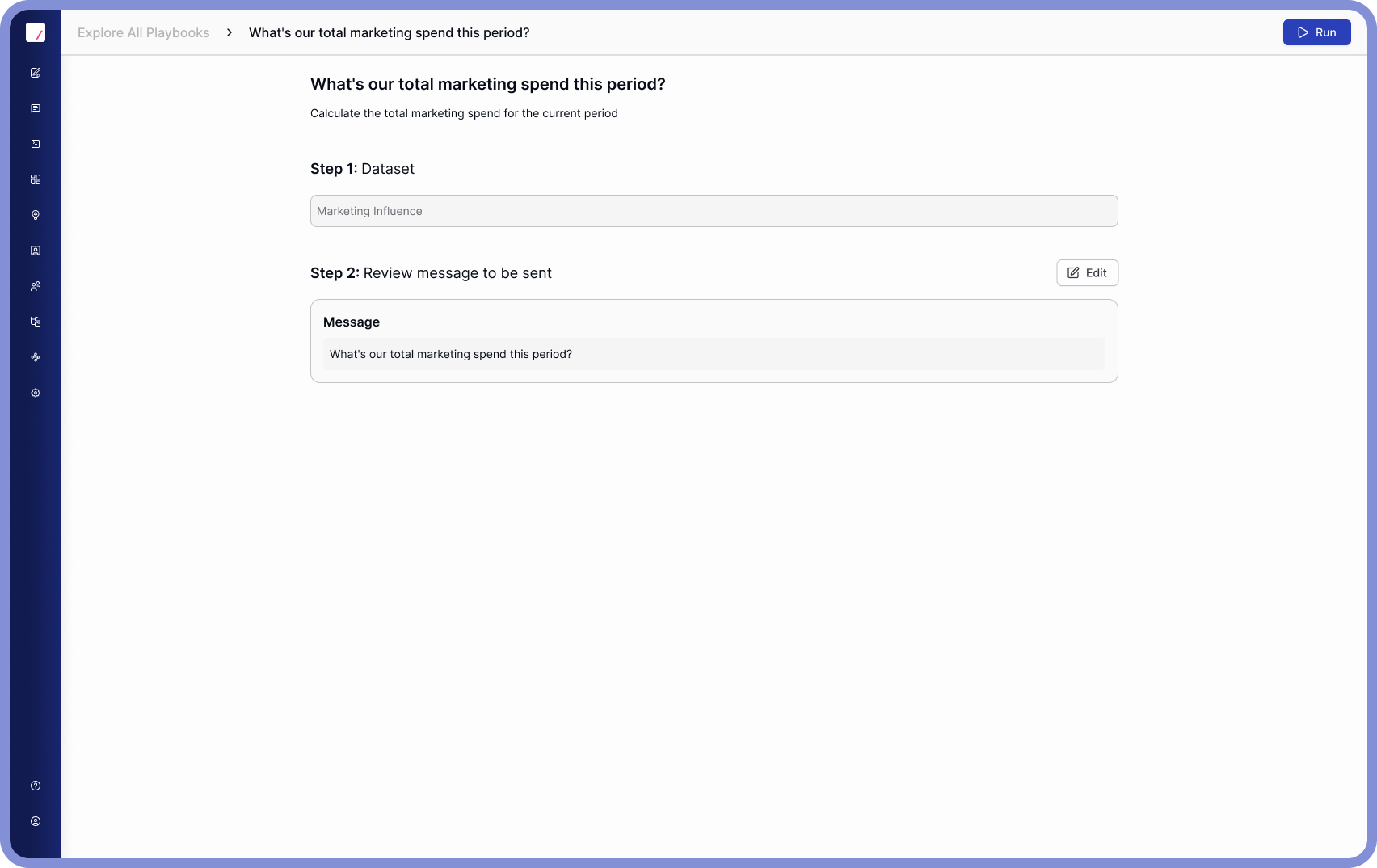Screen dimensions: 1377x868
Task: Click the edit pencil inside the Edit button
Action: click(1074, 272)
